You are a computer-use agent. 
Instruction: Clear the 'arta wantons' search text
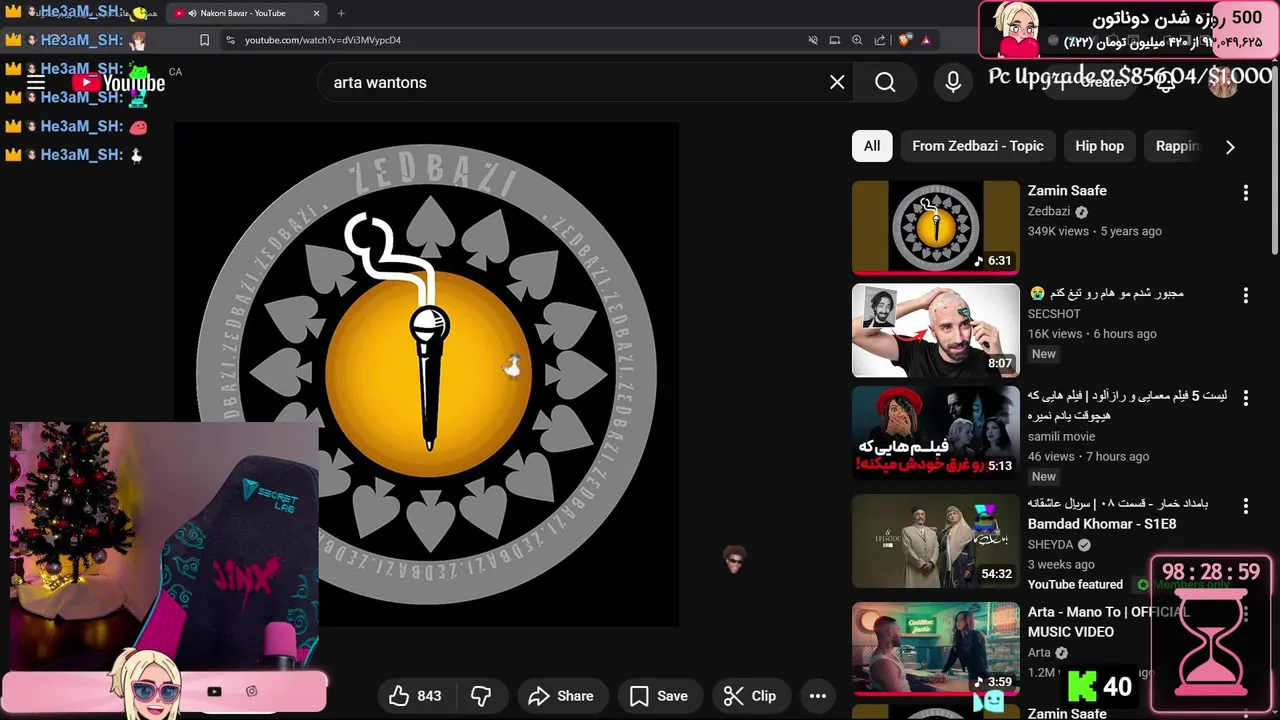click(837, 82)
